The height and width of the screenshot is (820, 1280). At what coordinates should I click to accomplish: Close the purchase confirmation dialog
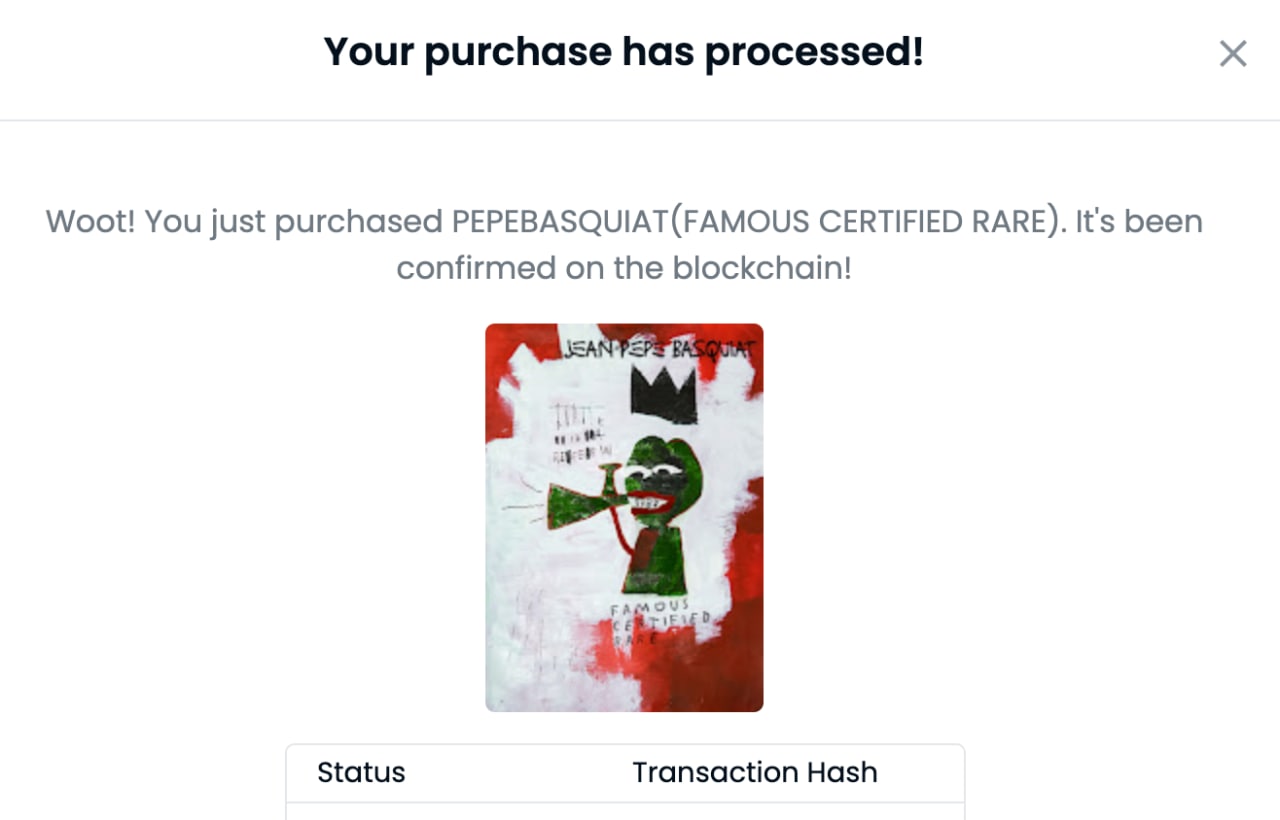[1233, 54]
